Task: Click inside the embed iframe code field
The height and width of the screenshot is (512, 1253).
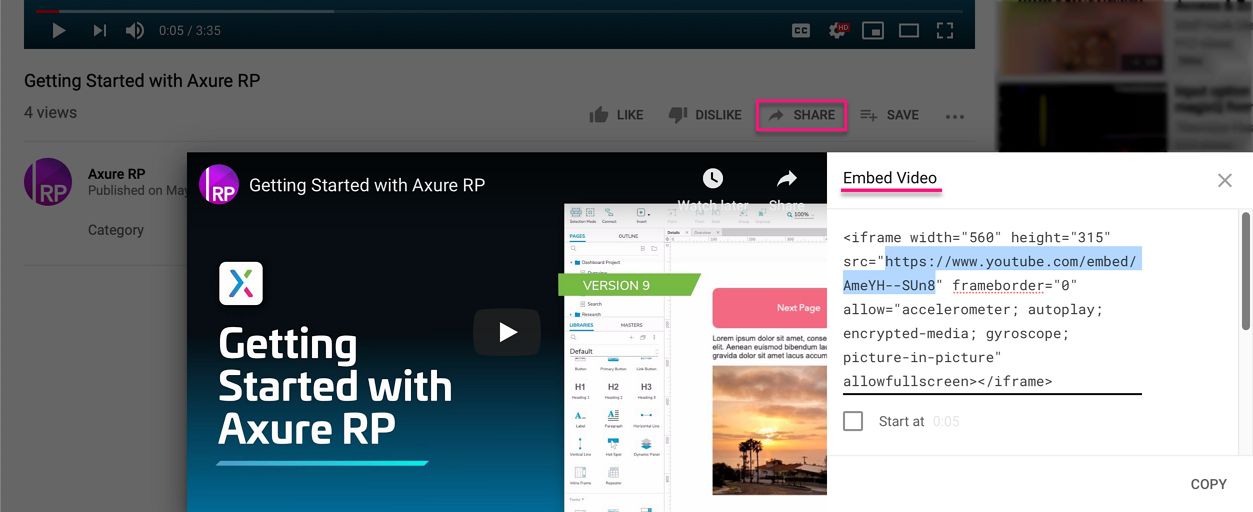Action: point(990,310)
